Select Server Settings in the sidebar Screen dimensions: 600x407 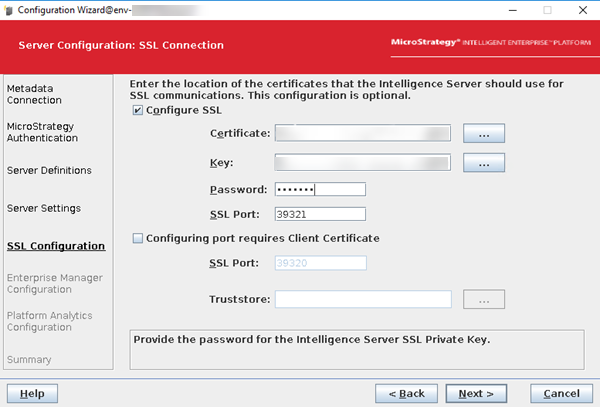[x=43, y=208]
